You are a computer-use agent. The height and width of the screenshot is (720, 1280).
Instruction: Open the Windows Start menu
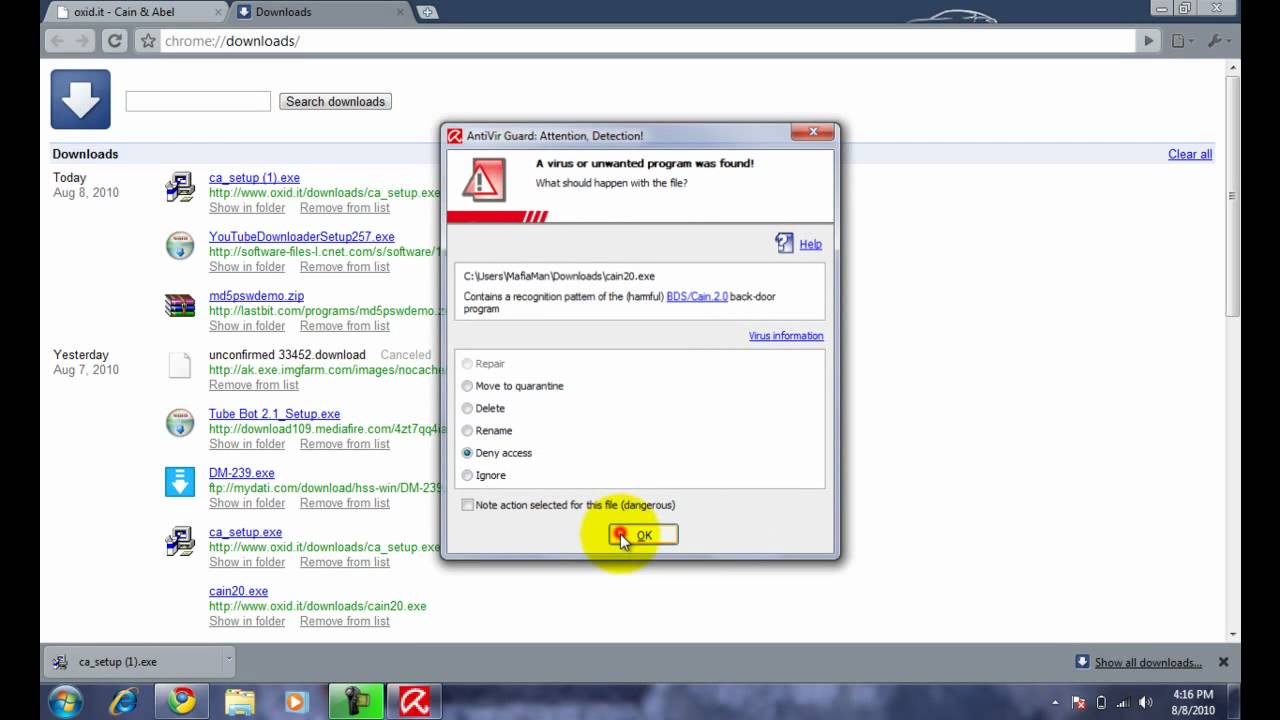click(65, 701)
